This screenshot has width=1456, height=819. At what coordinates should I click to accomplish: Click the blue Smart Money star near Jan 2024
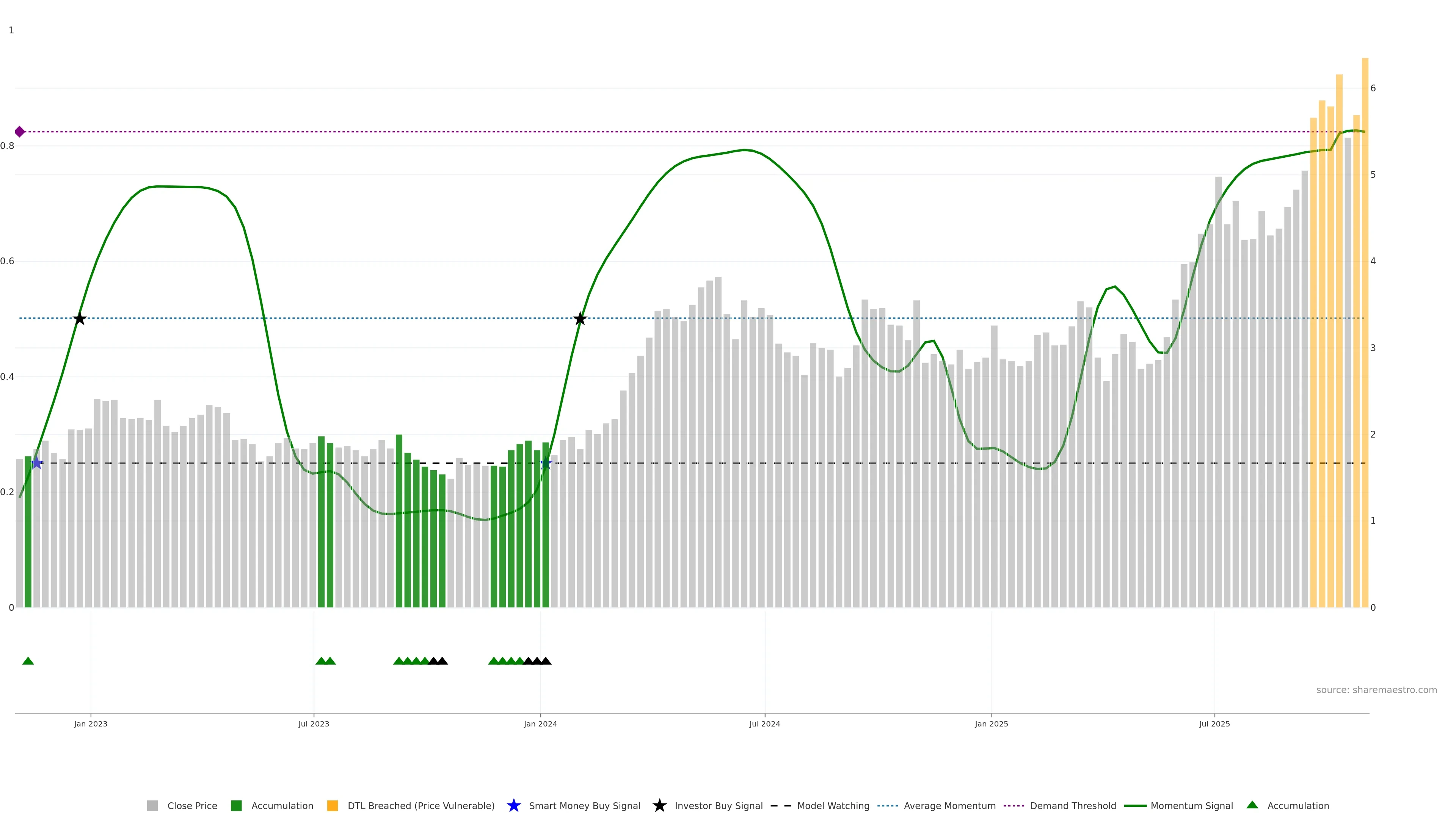pyautogui.click(x=546, y=463)
